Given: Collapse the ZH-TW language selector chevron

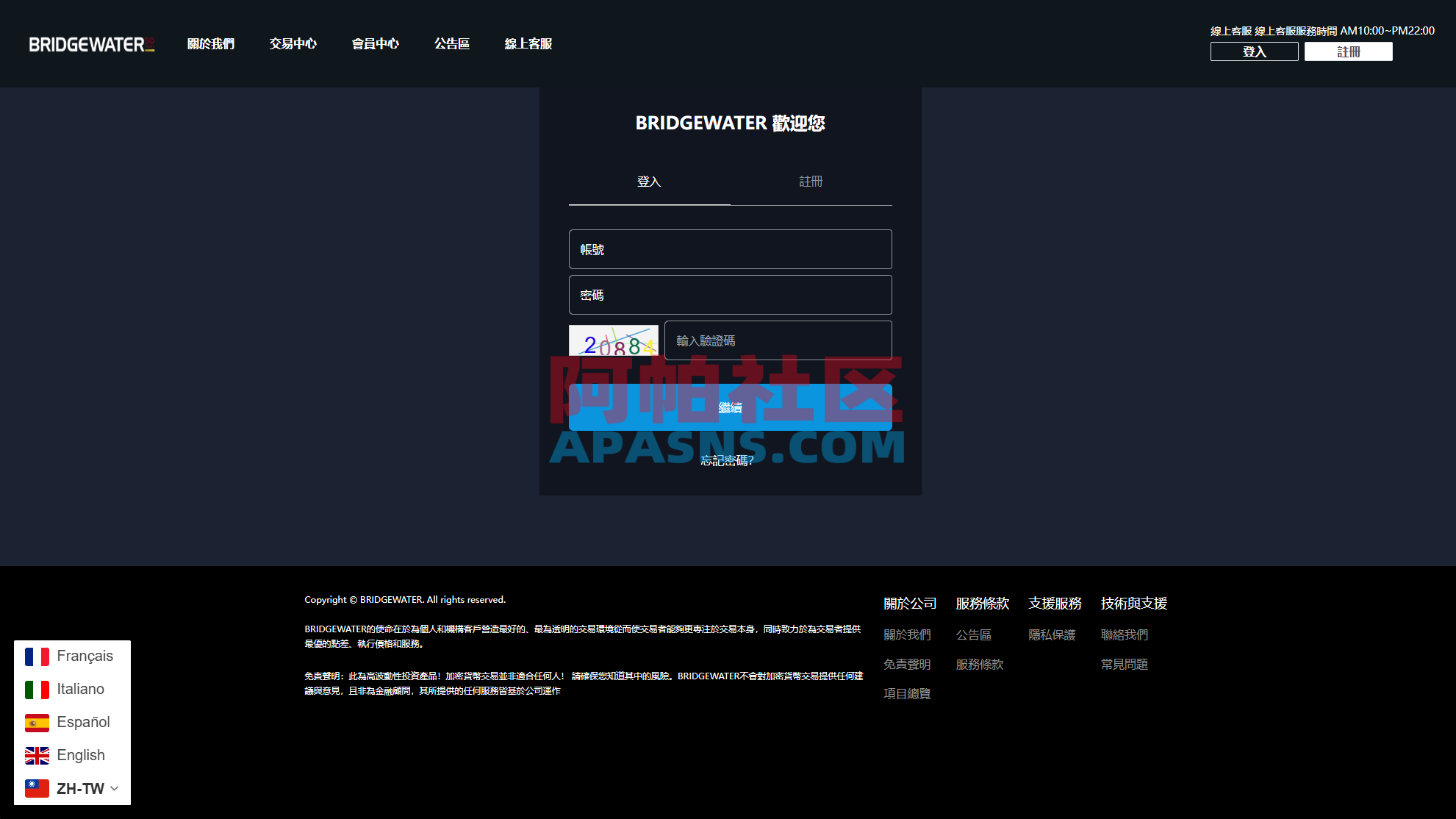Looking at the screenshot, I should pyautogui.click(x=115, y=788).
